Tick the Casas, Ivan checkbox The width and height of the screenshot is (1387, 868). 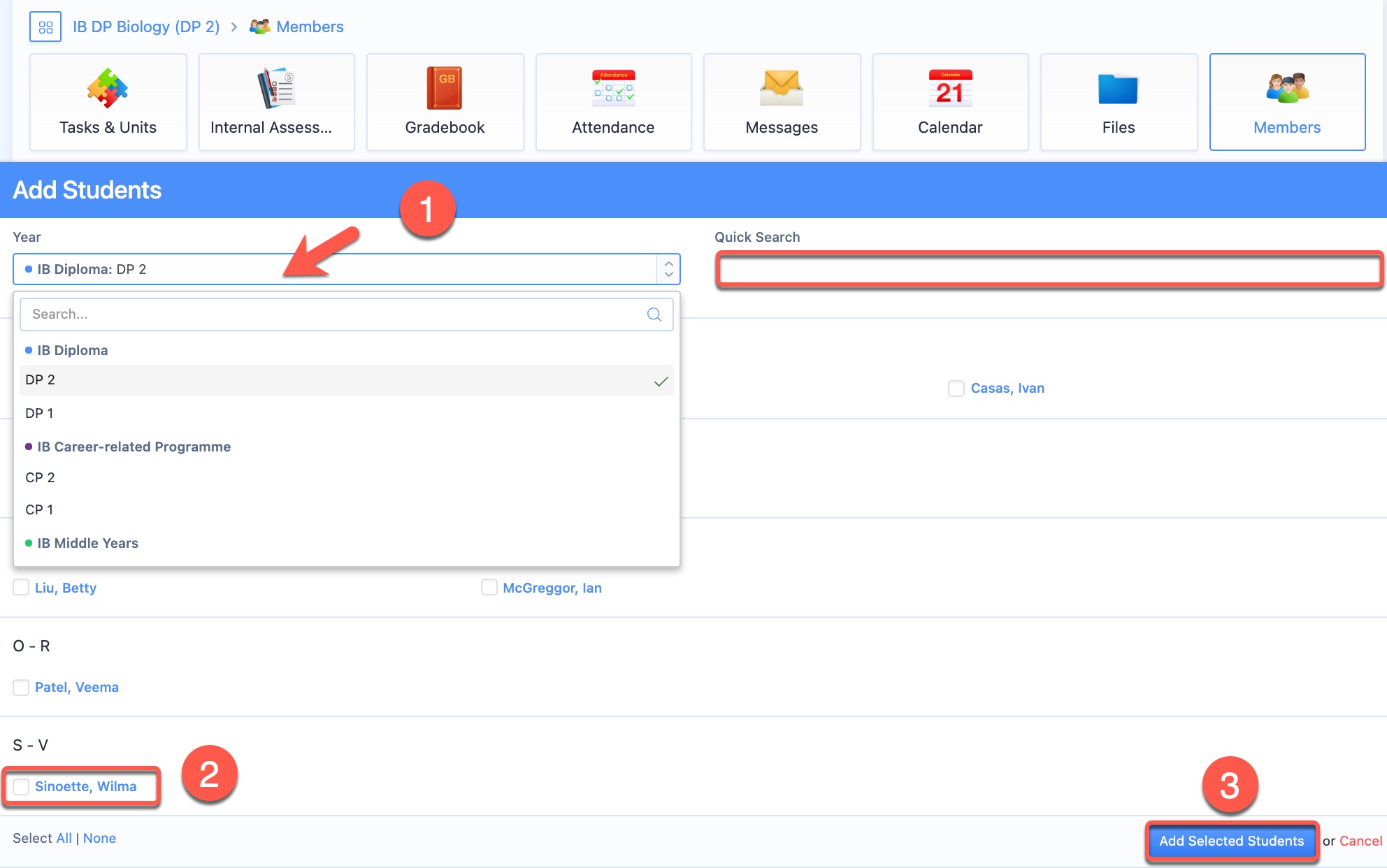pyautogui.click(x=956, y=389)
